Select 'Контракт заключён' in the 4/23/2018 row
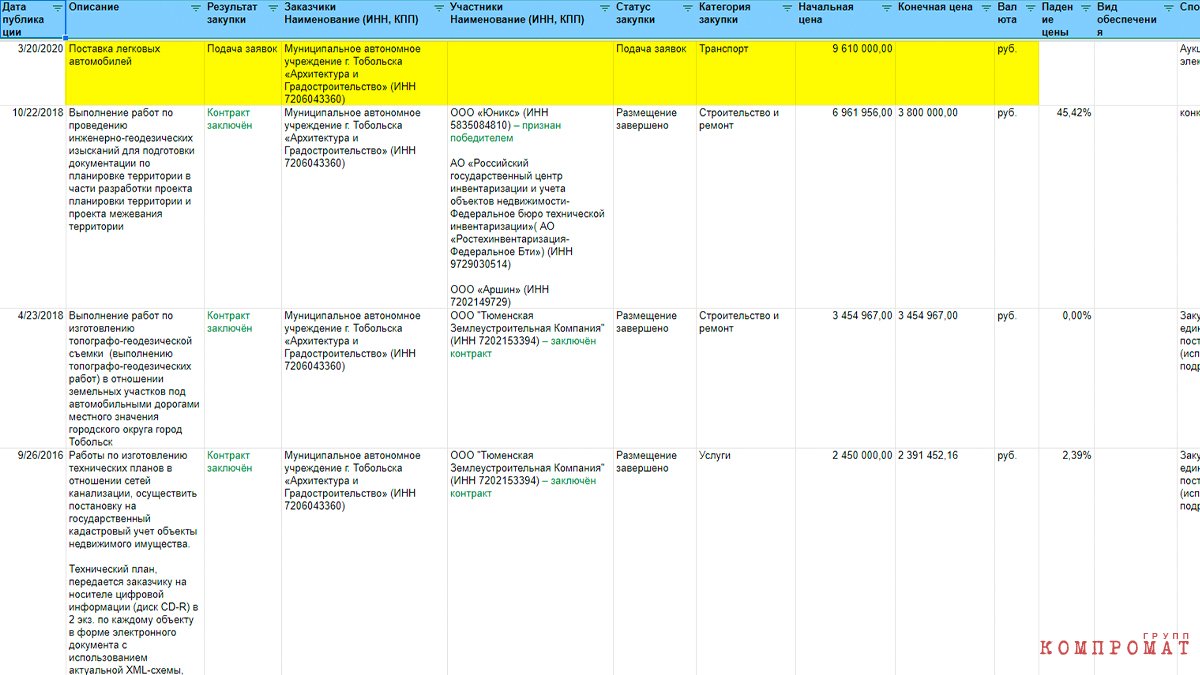1200x675 pixels. [x=242, y=378]
